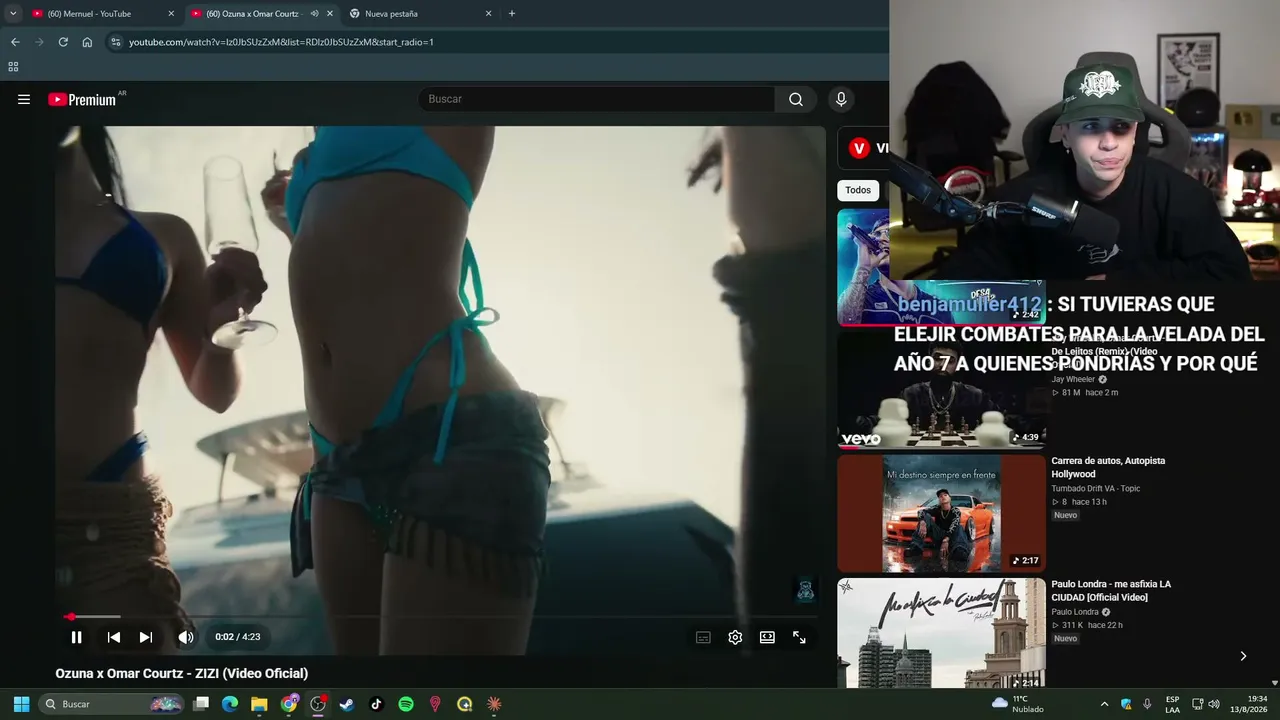Screen dimensions: 1280x720
Task: Open the Carrera de autos thumbnail
Action: 941,514
